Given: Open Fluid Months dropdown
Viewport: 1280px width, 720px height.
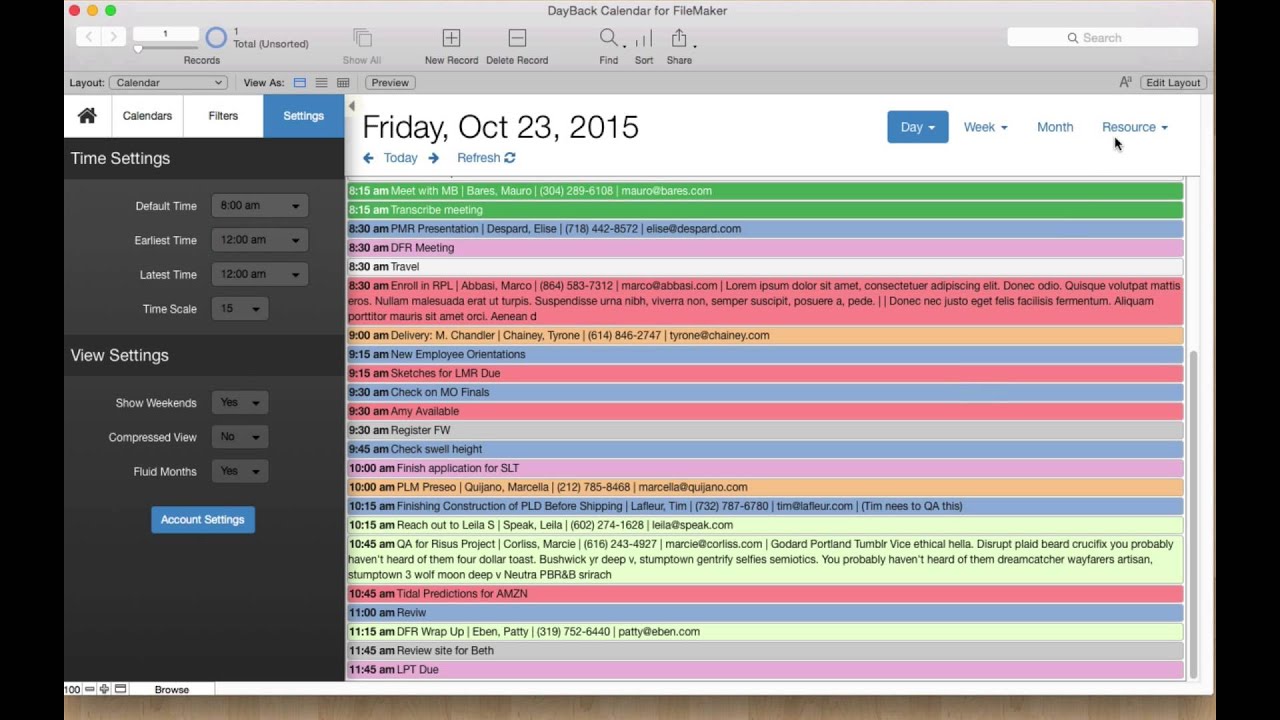Looking at the screenshot, I should click(239, 471).
